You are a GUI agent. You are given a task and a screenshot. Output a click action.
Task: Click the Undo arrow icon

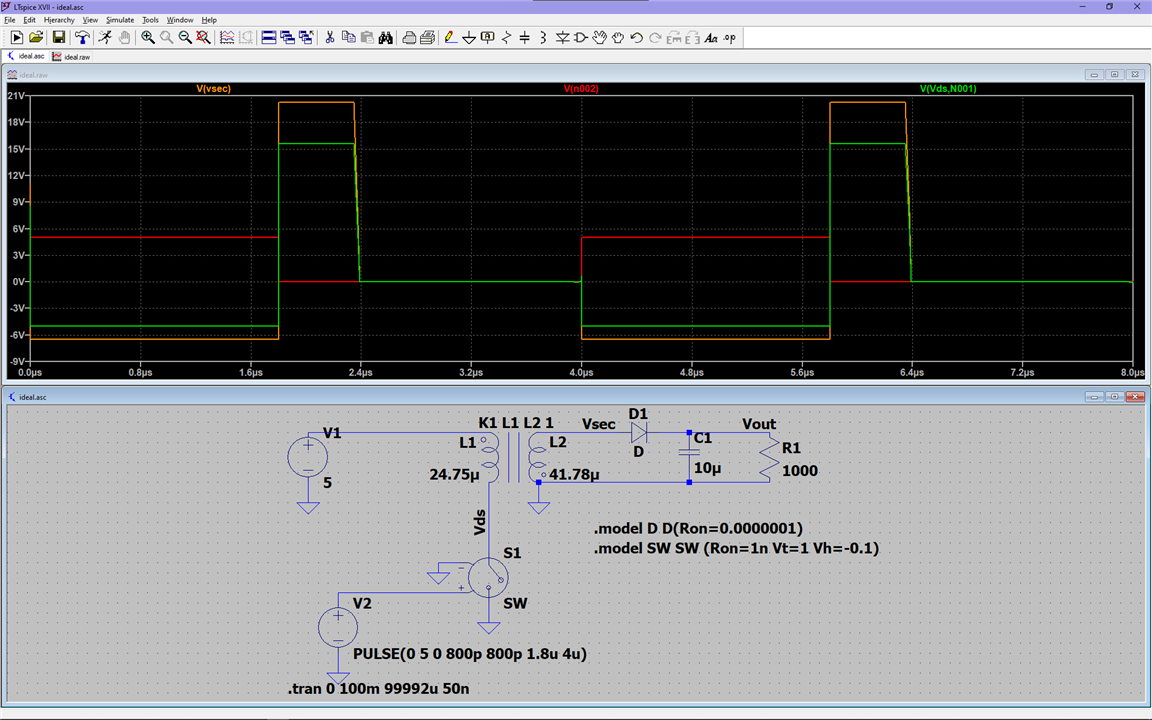[636, 38]
